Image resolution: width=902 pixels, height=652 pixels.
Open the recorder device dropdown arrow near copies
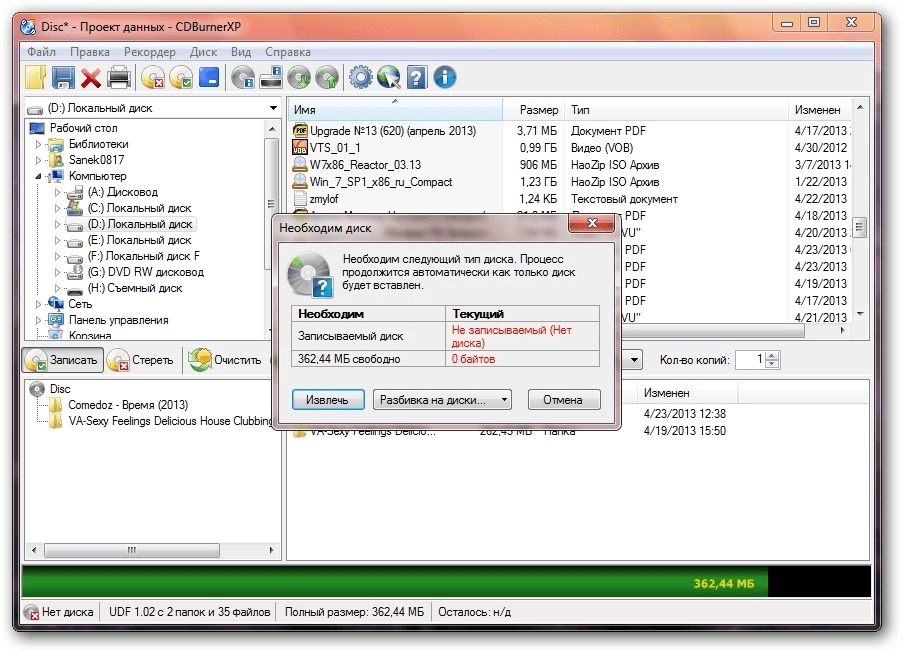[x=633, y=360]
